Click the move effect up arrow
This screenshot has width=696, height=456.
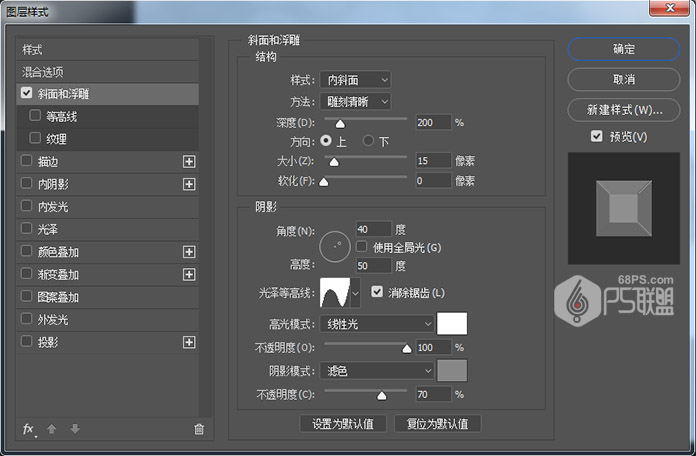coord(51,429)
